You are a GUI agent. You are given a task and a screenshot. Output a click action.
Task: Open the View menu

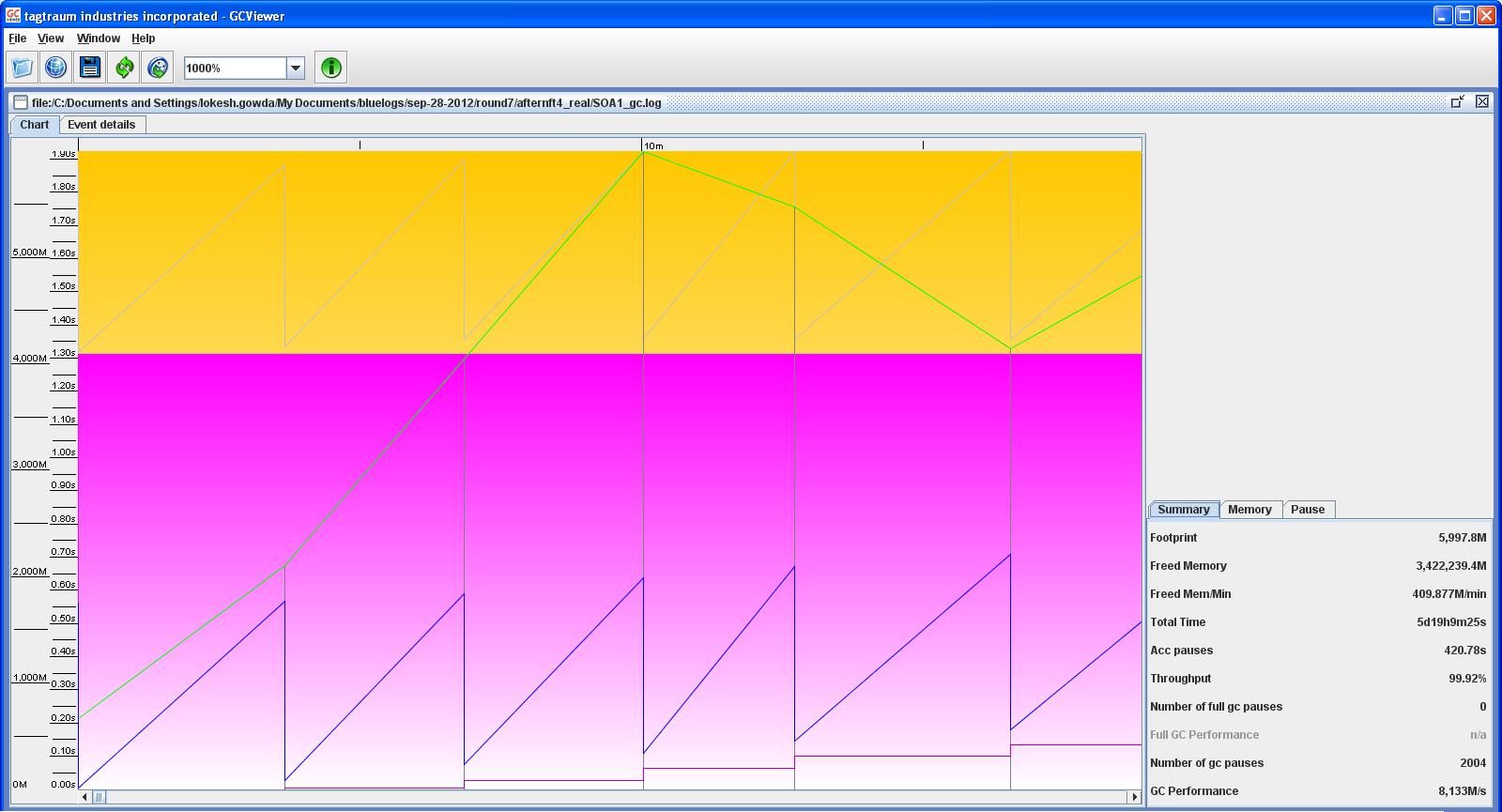tap(51, 38)
